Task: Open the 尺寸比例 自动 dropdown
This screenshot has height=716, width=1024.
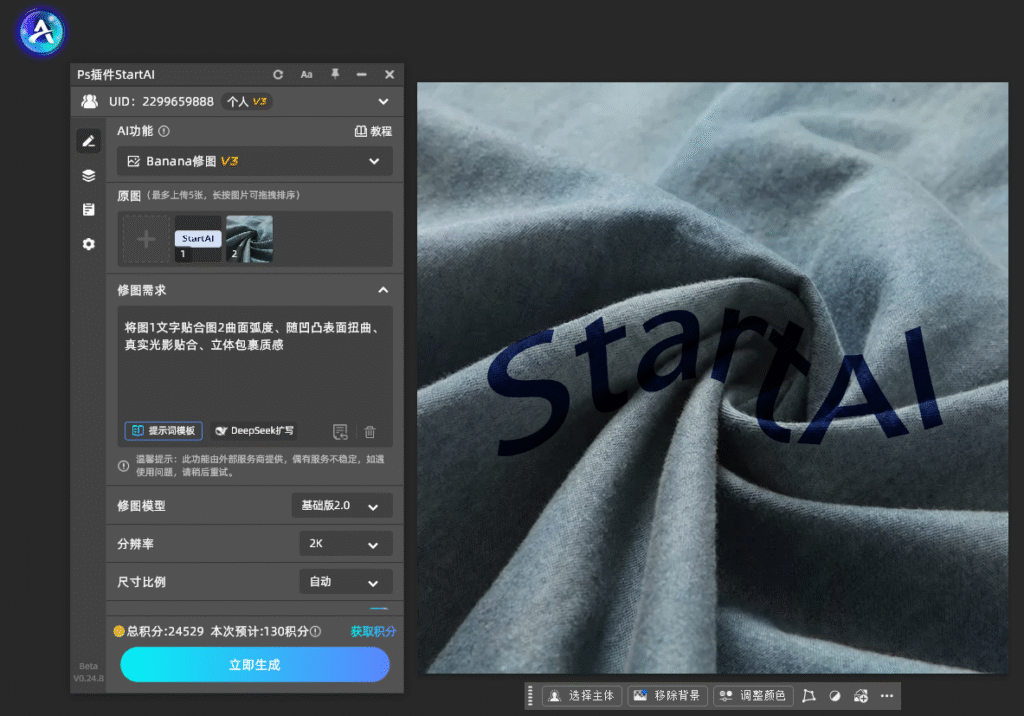Action: [x=345, y=581]
